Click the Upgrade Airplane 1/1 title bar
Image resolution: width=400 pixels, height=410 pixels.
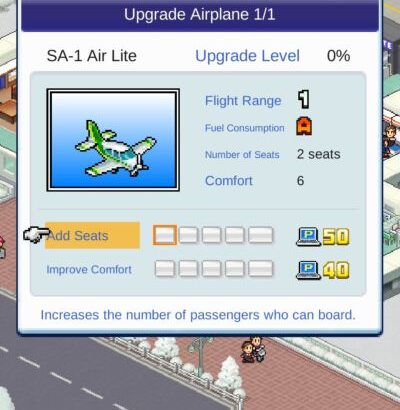click(x=200, y=15)
